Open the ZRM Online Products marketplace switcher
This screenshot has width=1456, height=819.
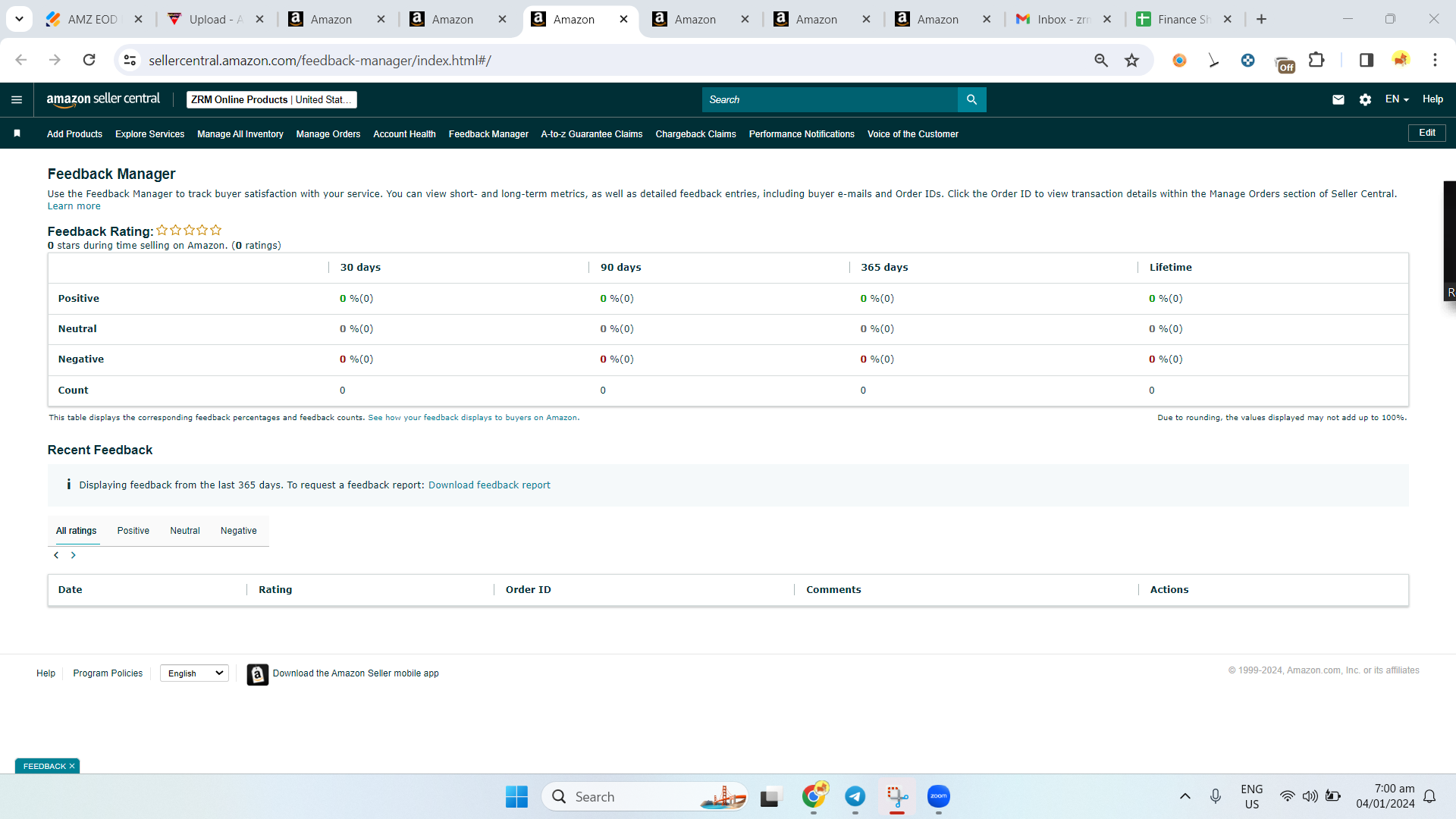coord(271,99)
